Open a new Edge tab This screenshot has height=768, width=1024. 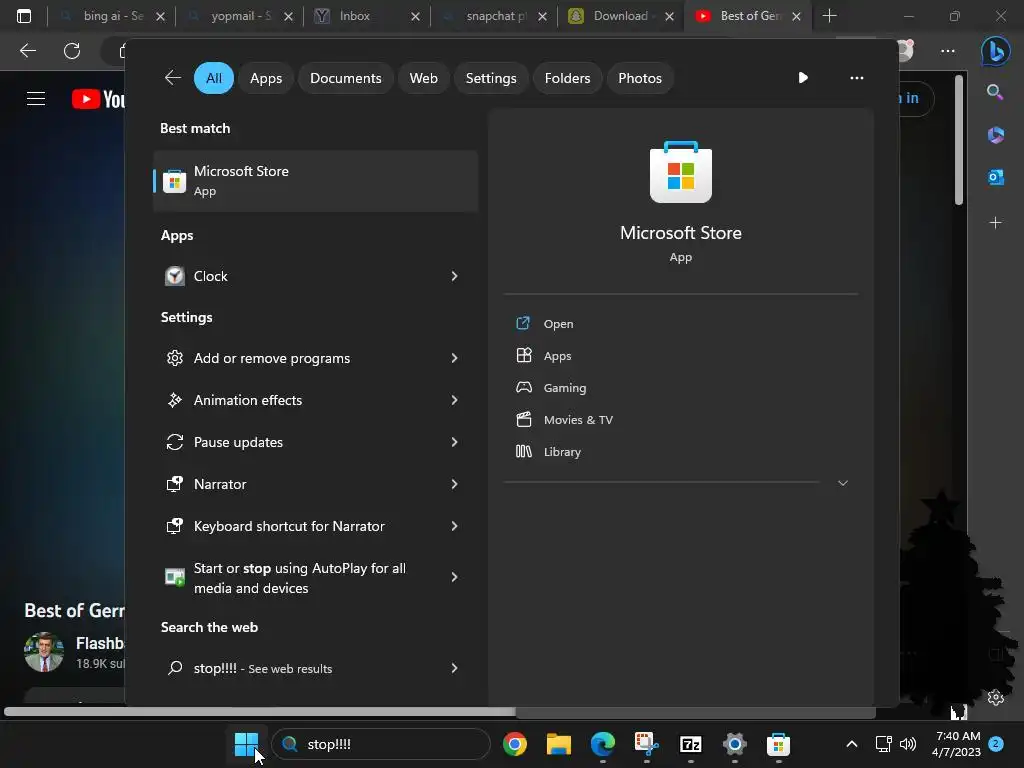click(829, 16)
